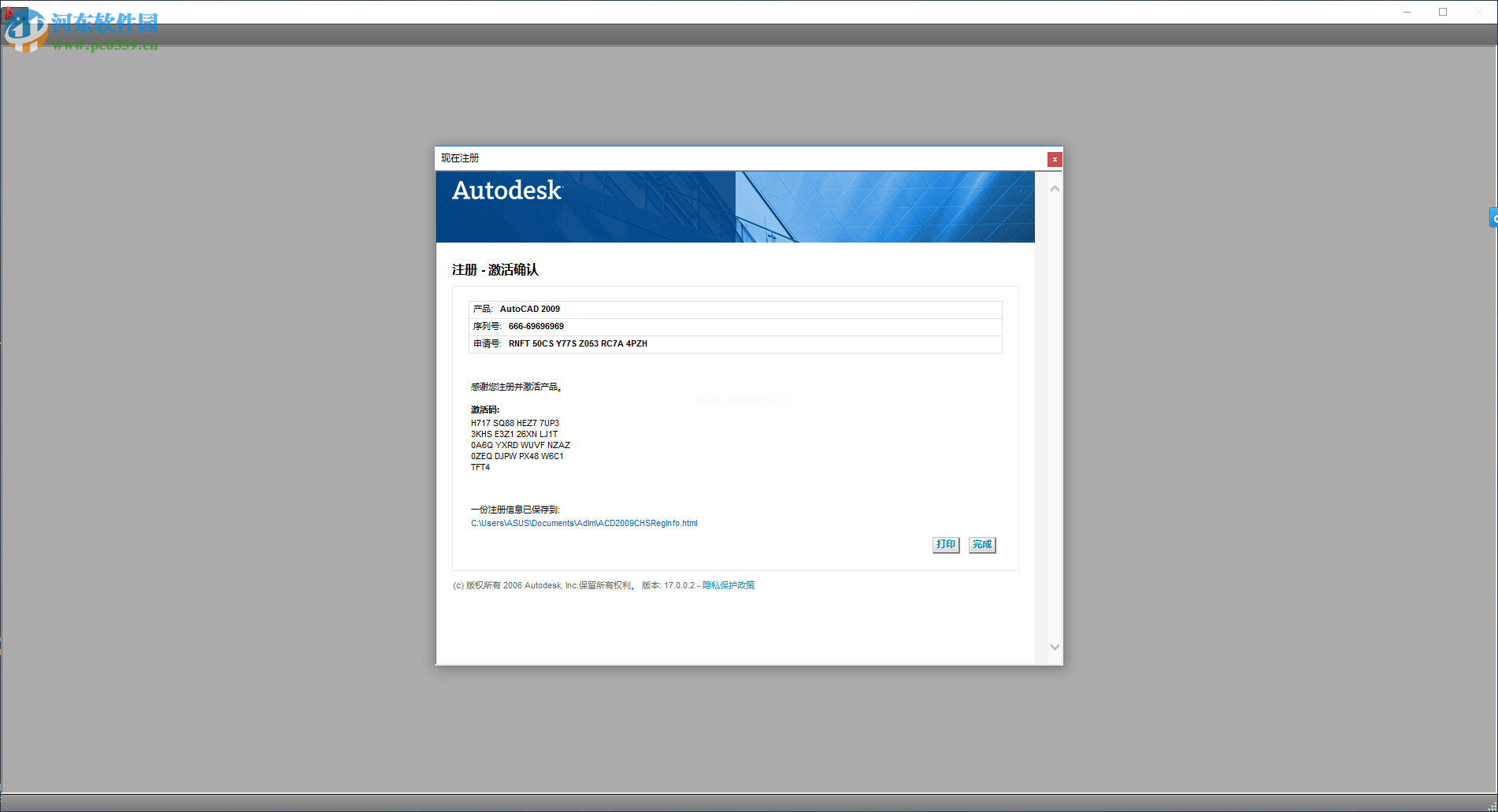Click activation code line 3KHS E3Z1 26XN LJ1T
The height and width of the screenshot is (812, 1498).
coord(514,434)
